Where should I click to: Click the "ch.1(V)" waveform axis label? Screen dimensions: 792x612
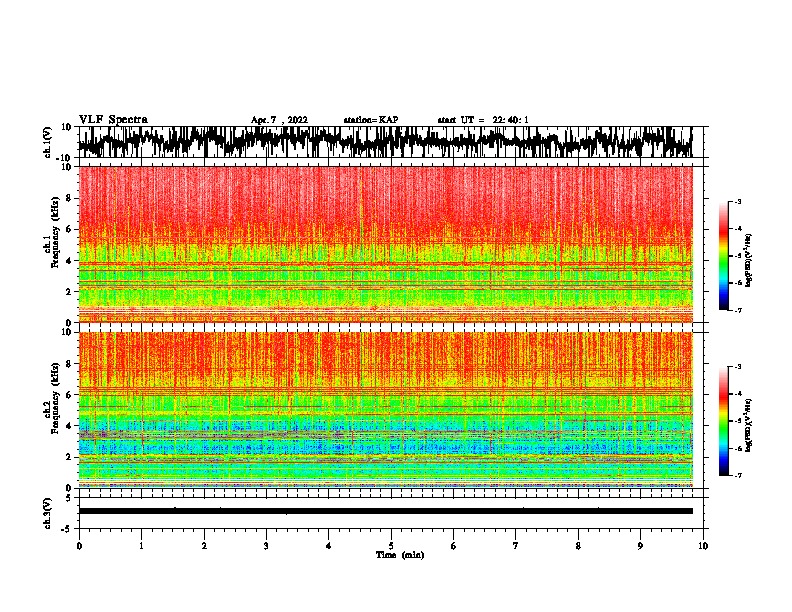[x=48, y=142]
